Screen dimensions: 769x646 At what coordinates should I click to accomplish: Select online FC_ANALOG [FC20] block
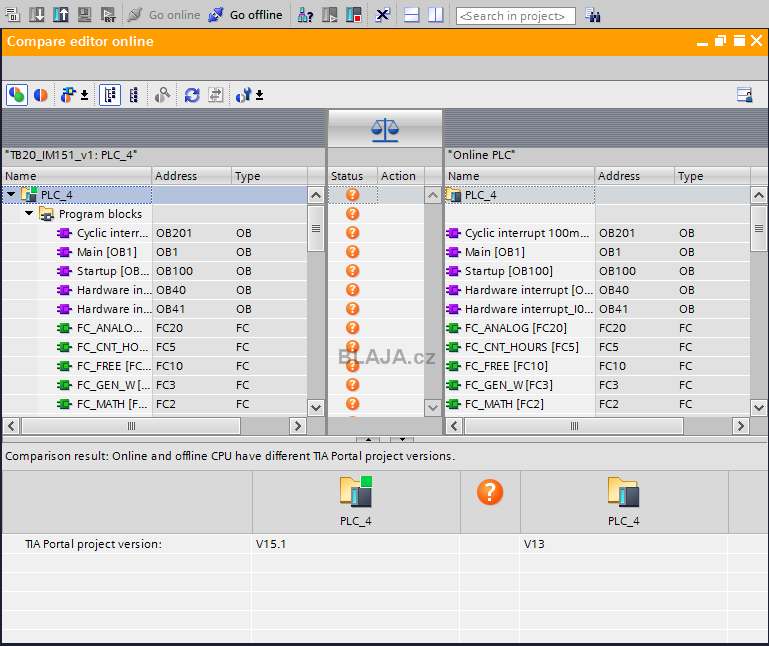[515, 328]
